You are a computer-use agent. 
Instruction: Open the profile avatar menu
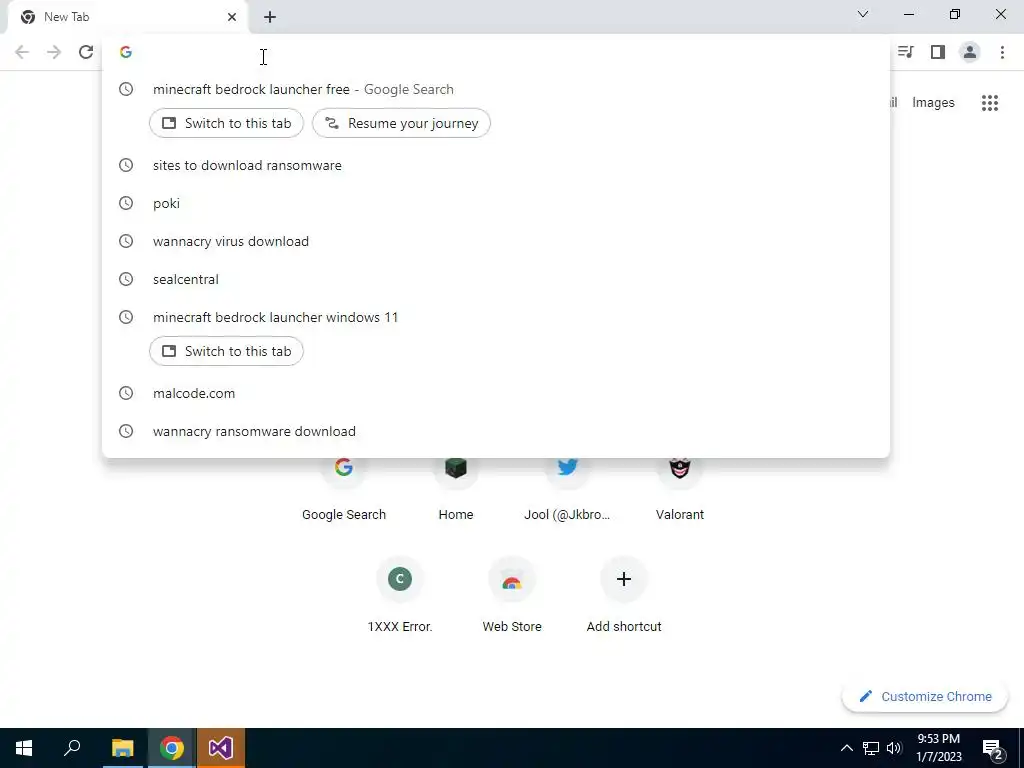click(x=970, y=52)
